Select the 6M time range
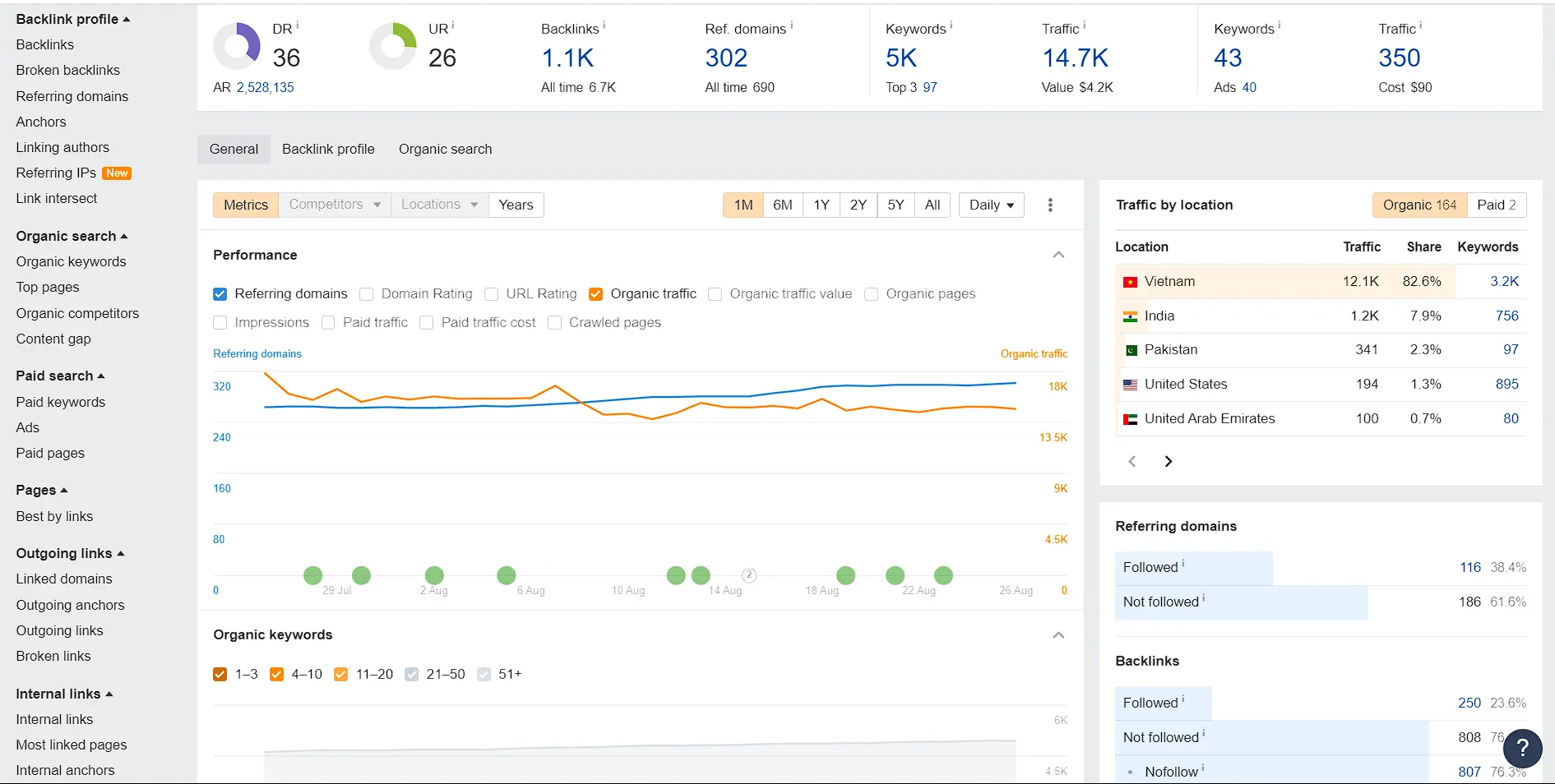 783,205
